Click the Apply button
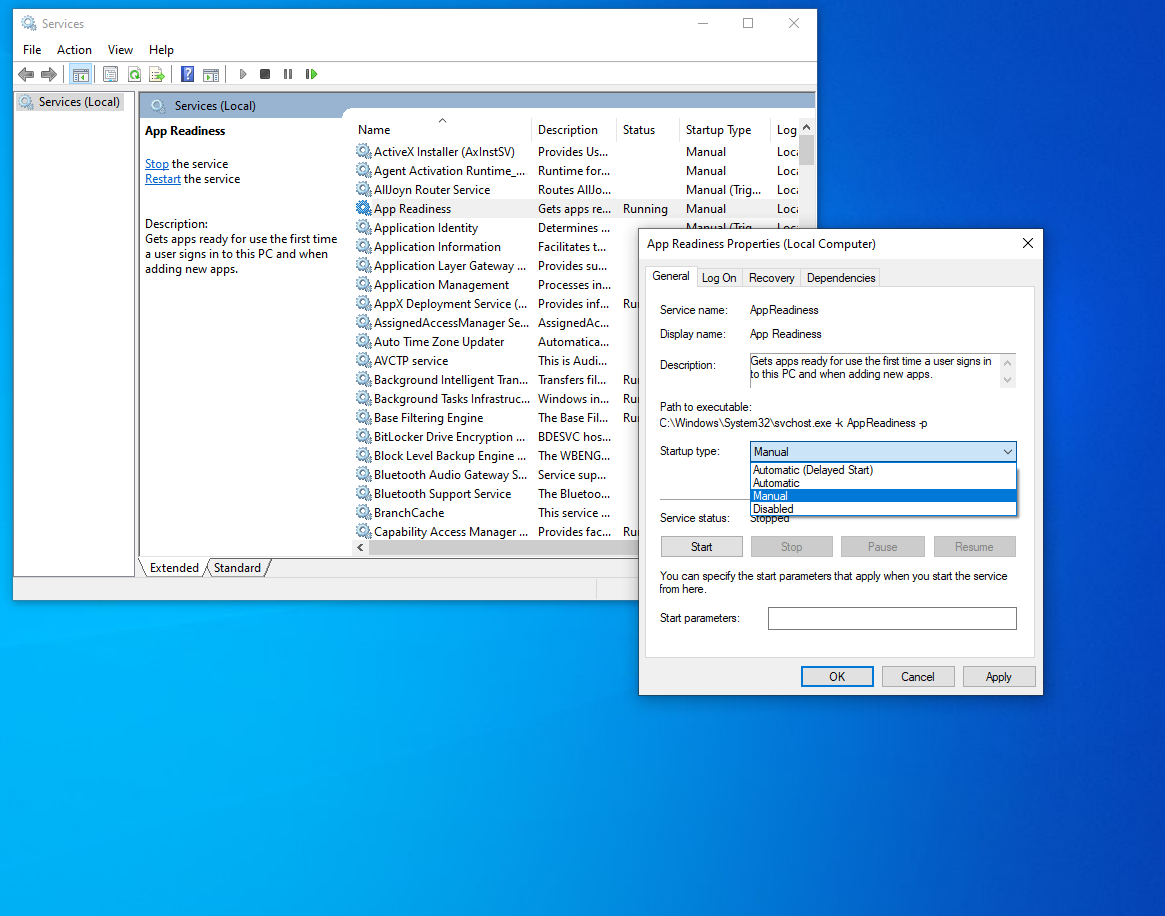The height and width of the screenshot is (916, 1165). click(999, 677)
